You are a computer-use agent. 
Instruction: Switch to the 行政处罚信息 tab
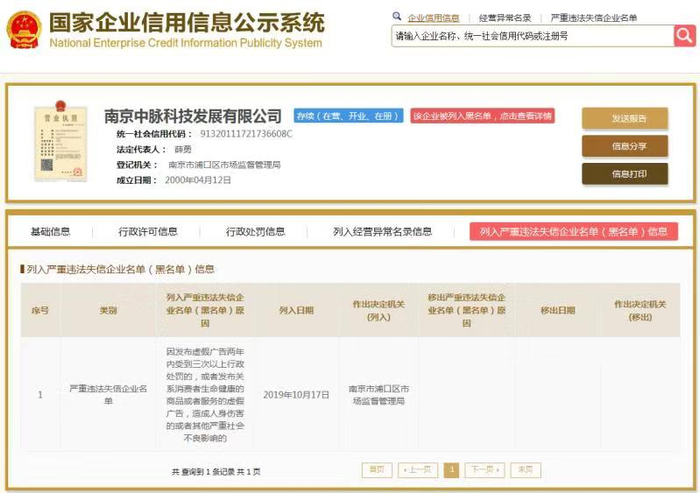click(x=255, y=231)
